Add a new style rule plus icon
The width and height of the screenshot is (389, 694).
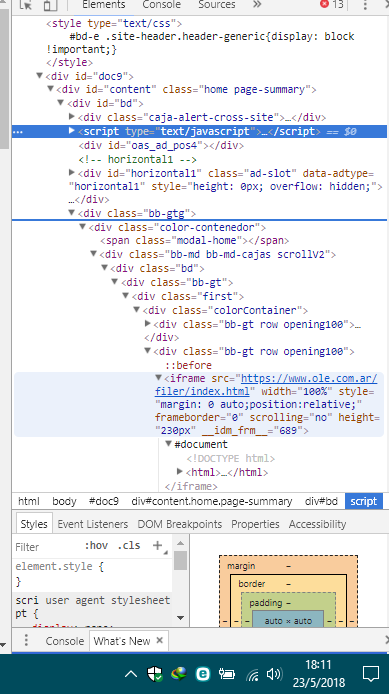(x=158, y=546)
